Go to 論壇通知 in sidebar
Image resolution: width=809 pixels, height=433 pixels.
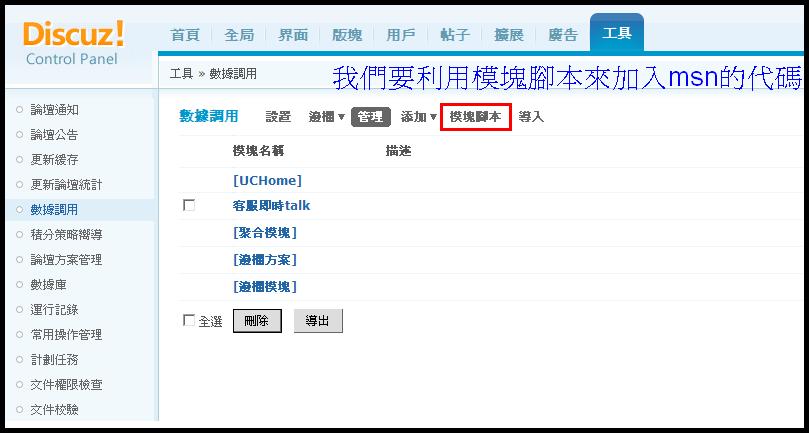55,110
